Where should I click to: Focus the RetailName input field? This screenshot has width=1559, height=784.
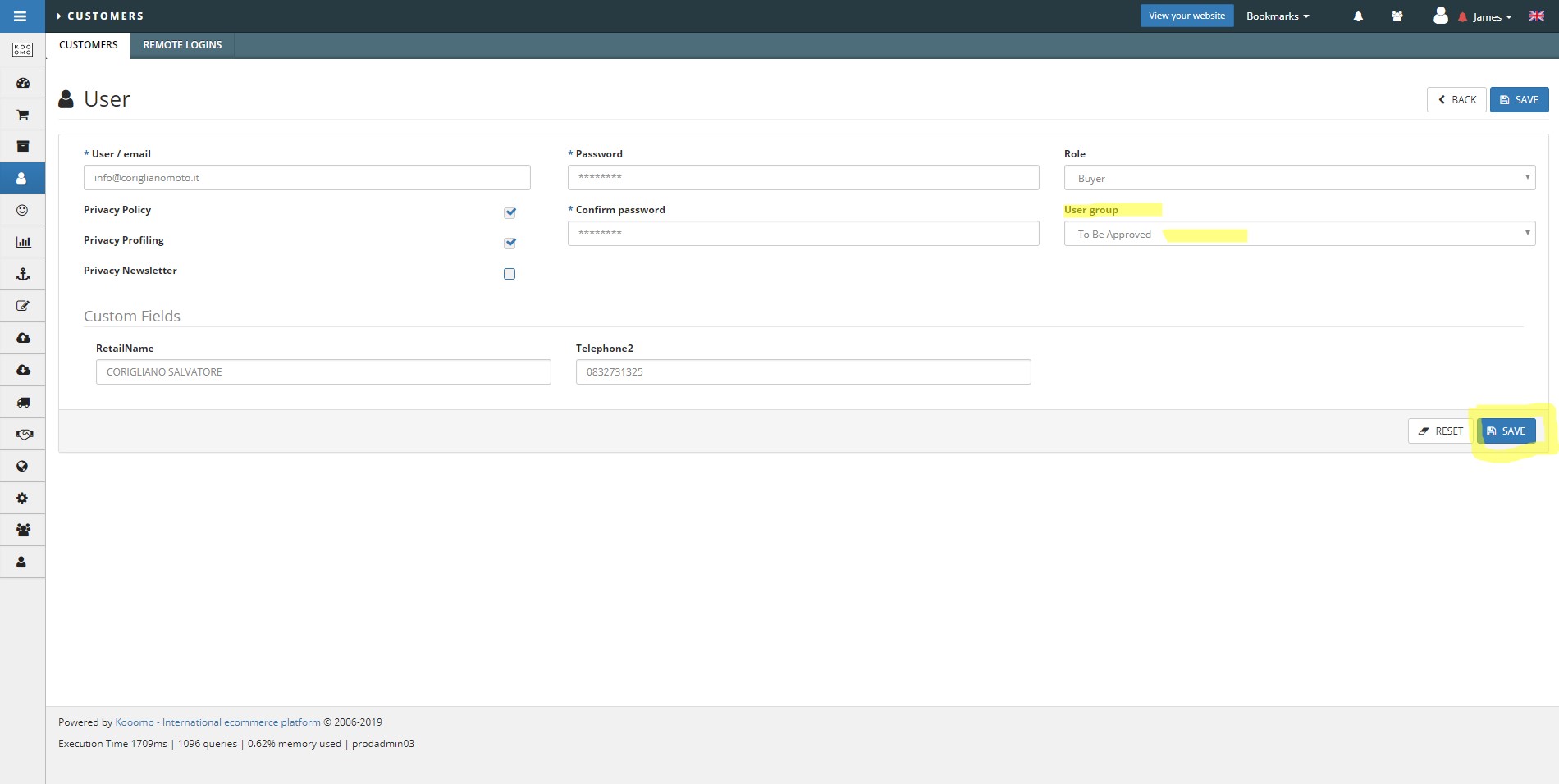click(x=323, y=371)
